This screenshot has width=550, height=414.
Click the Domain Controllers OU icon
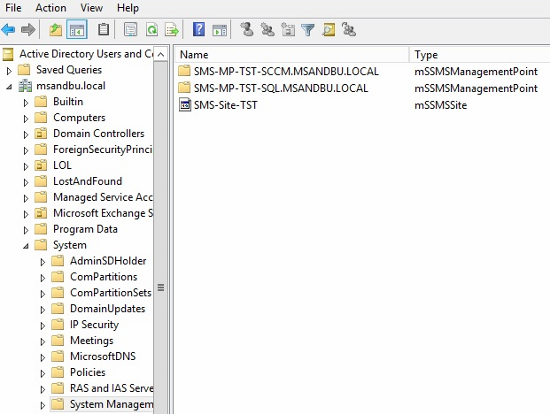click(x=41, y=133)
